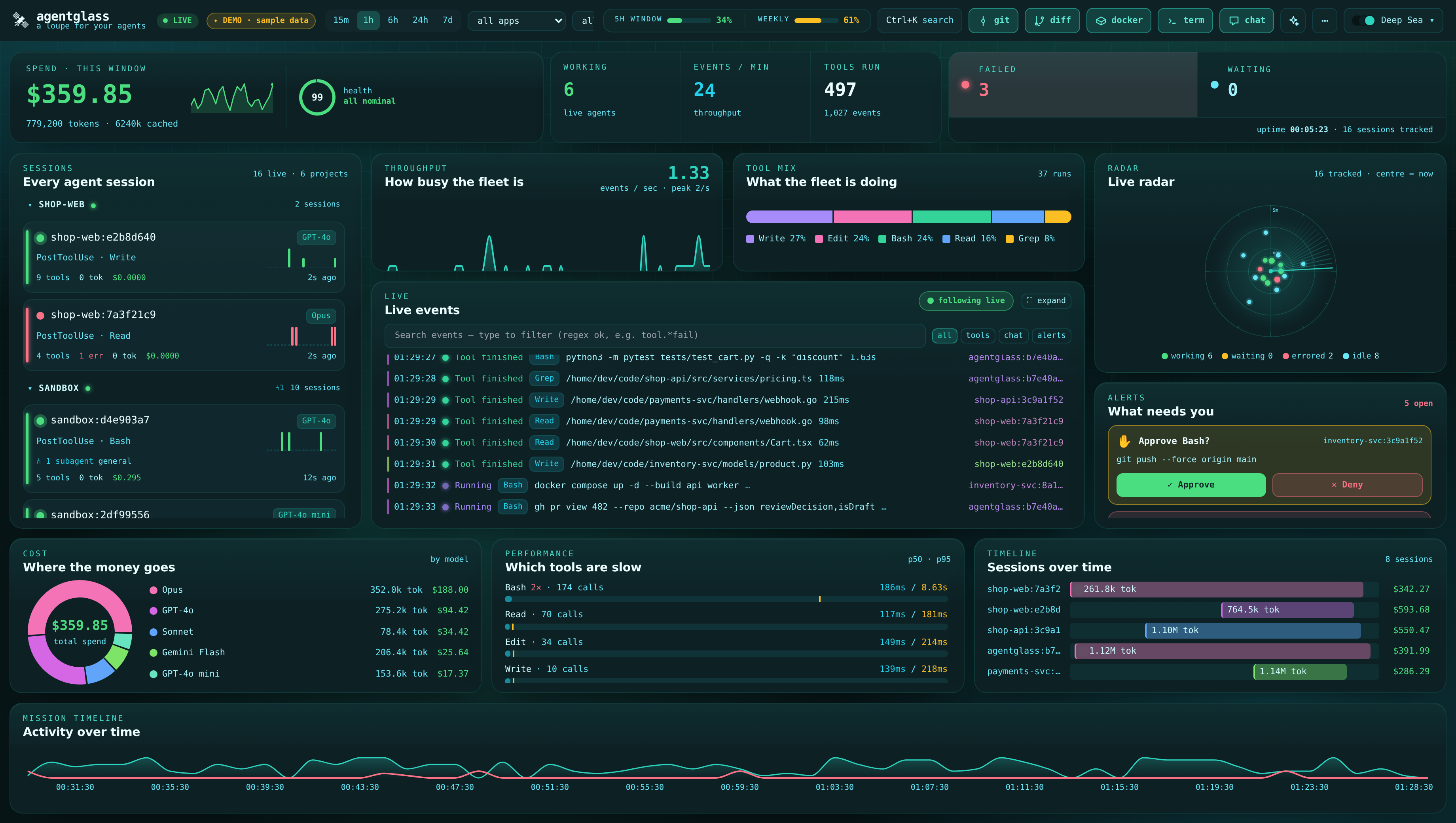Viewport: 1456px width, 823px height.
Task: Open the all apps dropdown
Action: pyautogui.click(x=517, y=21)
